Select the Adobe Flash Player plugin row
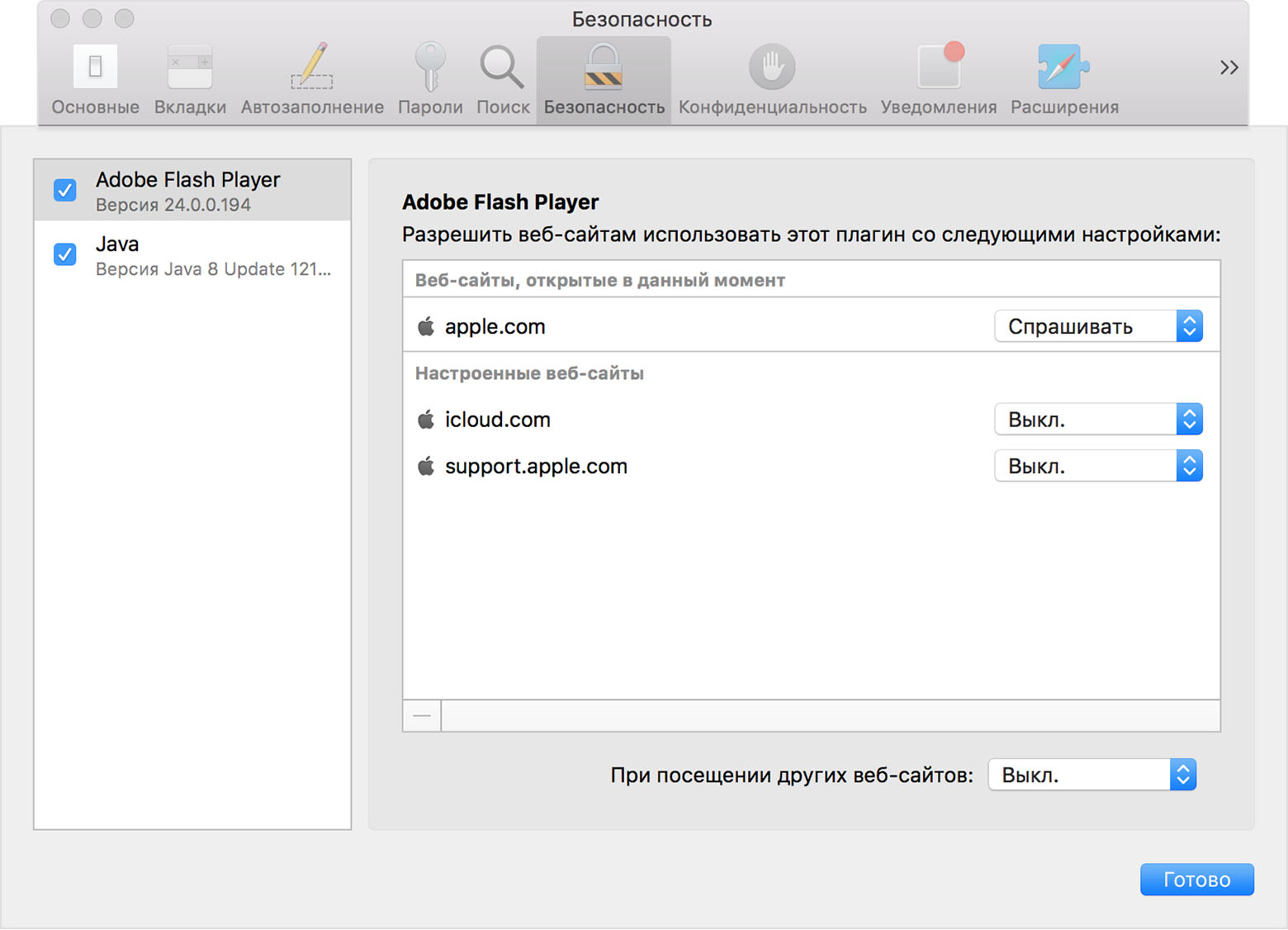 pyautogui.click(x=192, y=191)
